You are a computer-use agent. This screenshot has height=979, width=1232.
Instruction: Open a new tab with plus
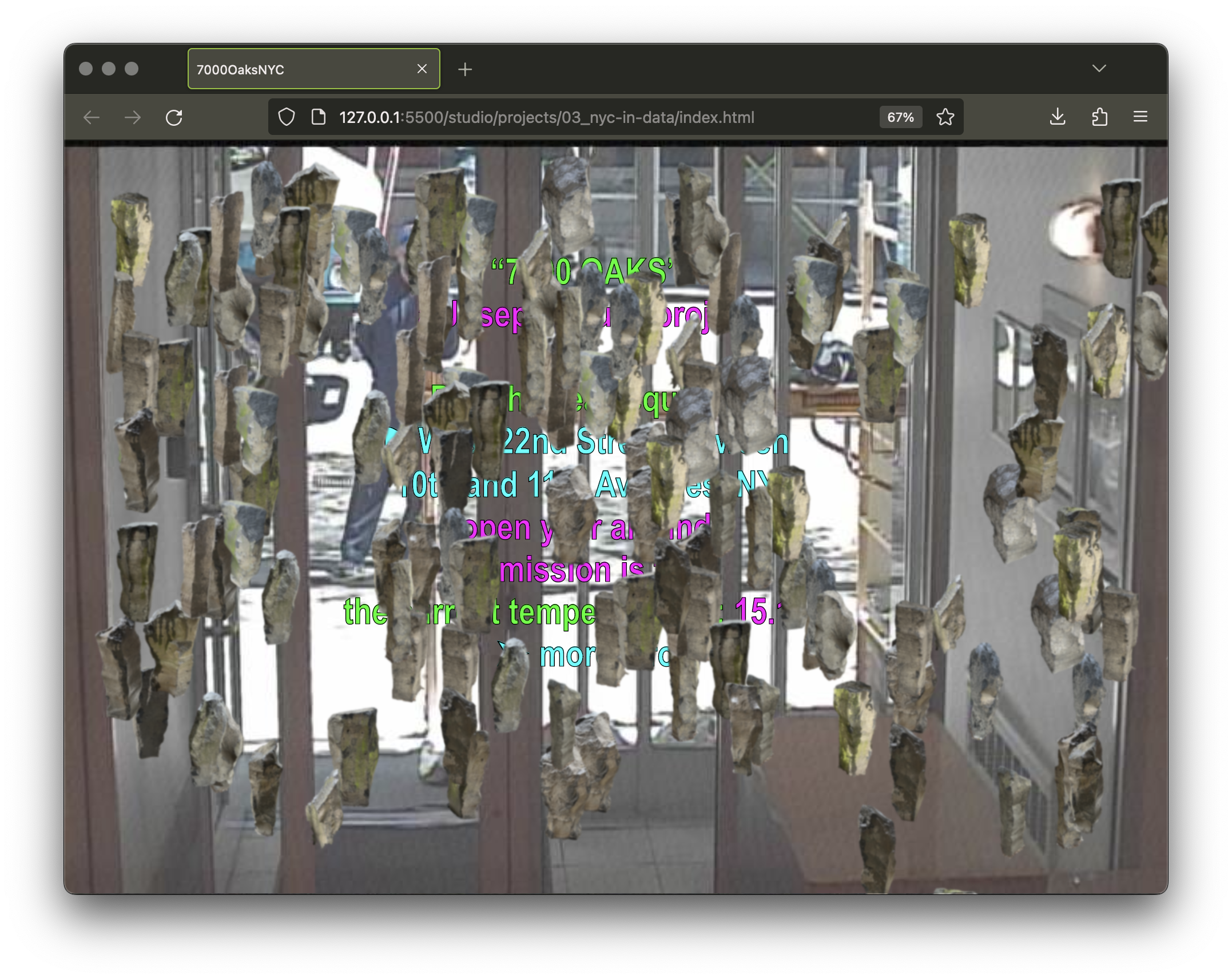(x=465, y=69)
